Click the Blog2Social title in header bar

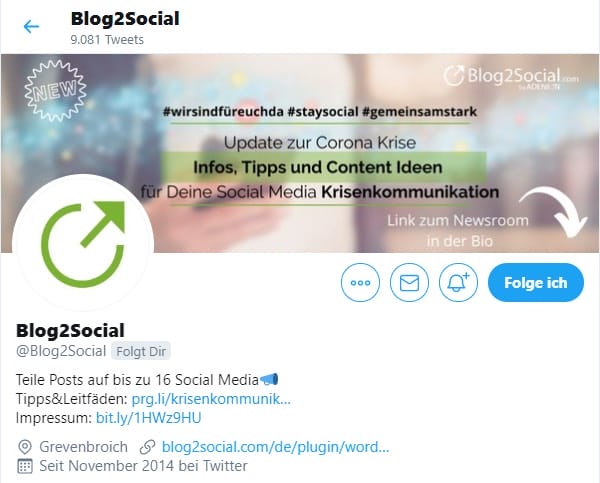tap(125, 19)
